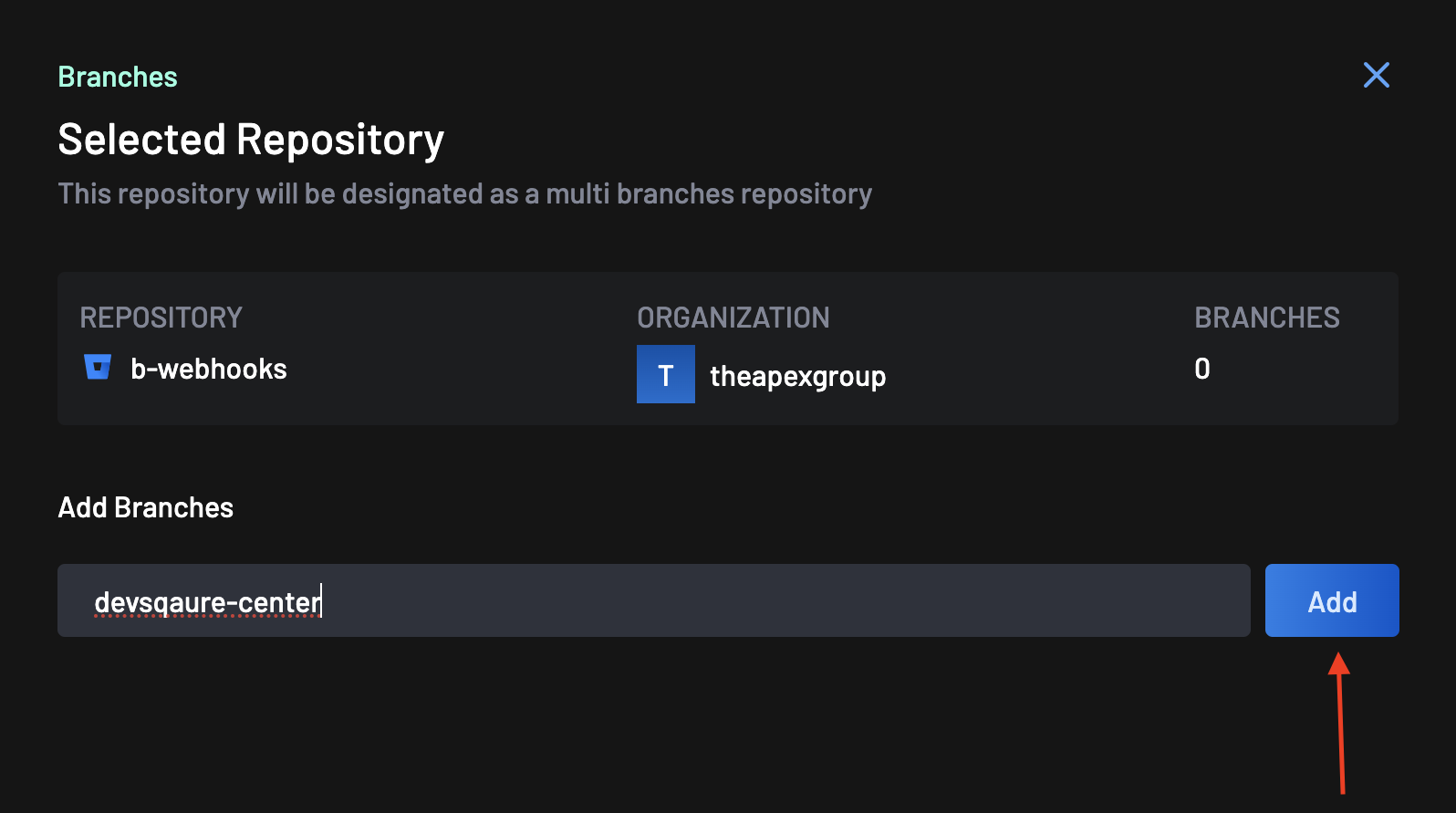Click the multi branches repository description text

pos(465,194)
